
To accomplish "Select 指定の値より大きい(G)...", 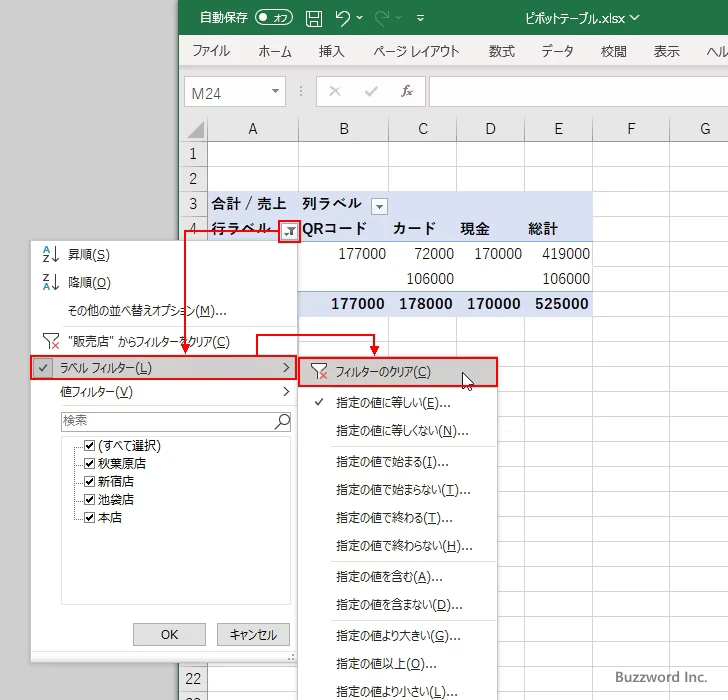I will tap(398, 636).
